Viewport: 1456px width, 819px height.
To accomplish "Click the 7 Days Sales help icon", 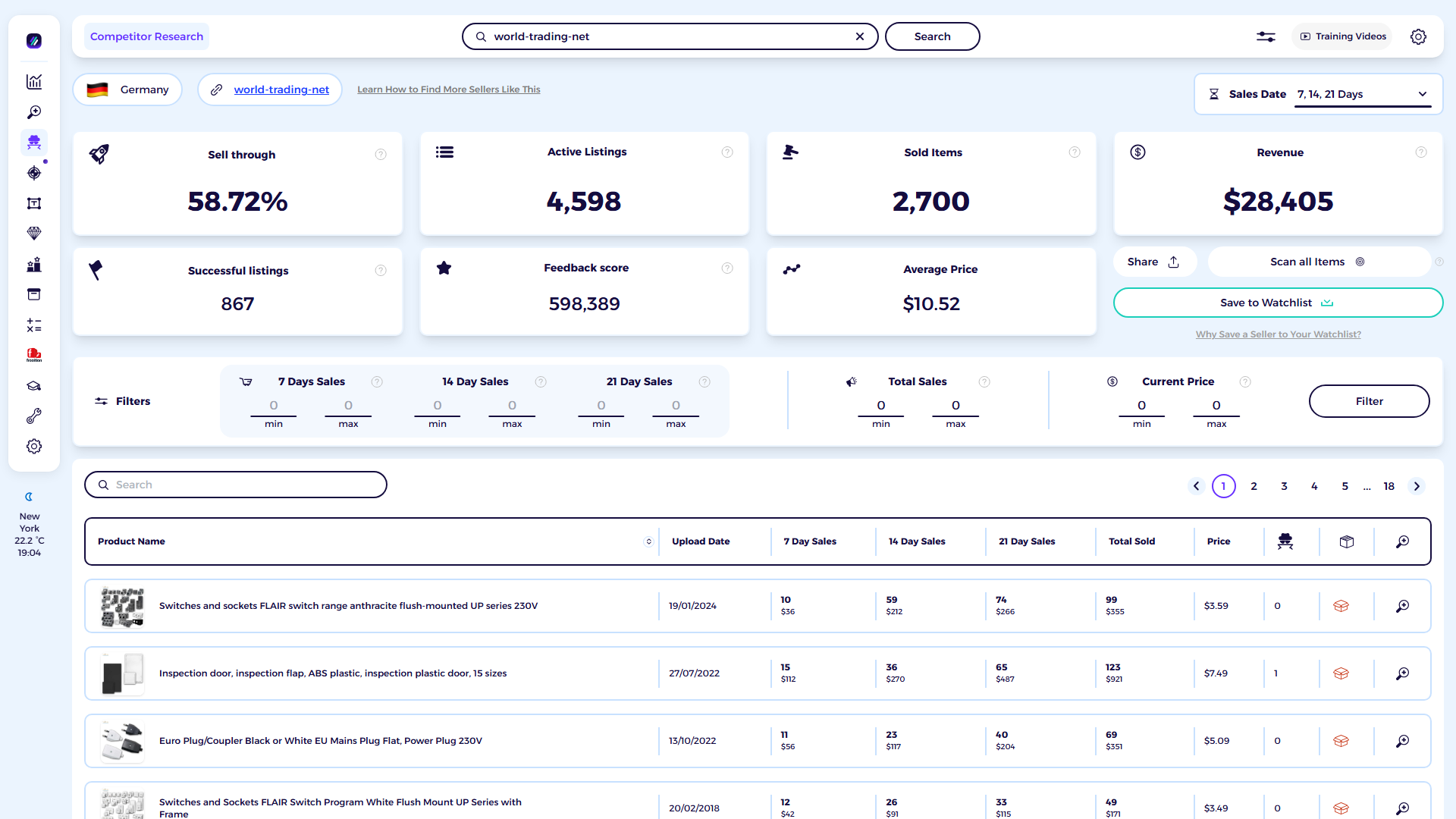I will coord(377,382).
